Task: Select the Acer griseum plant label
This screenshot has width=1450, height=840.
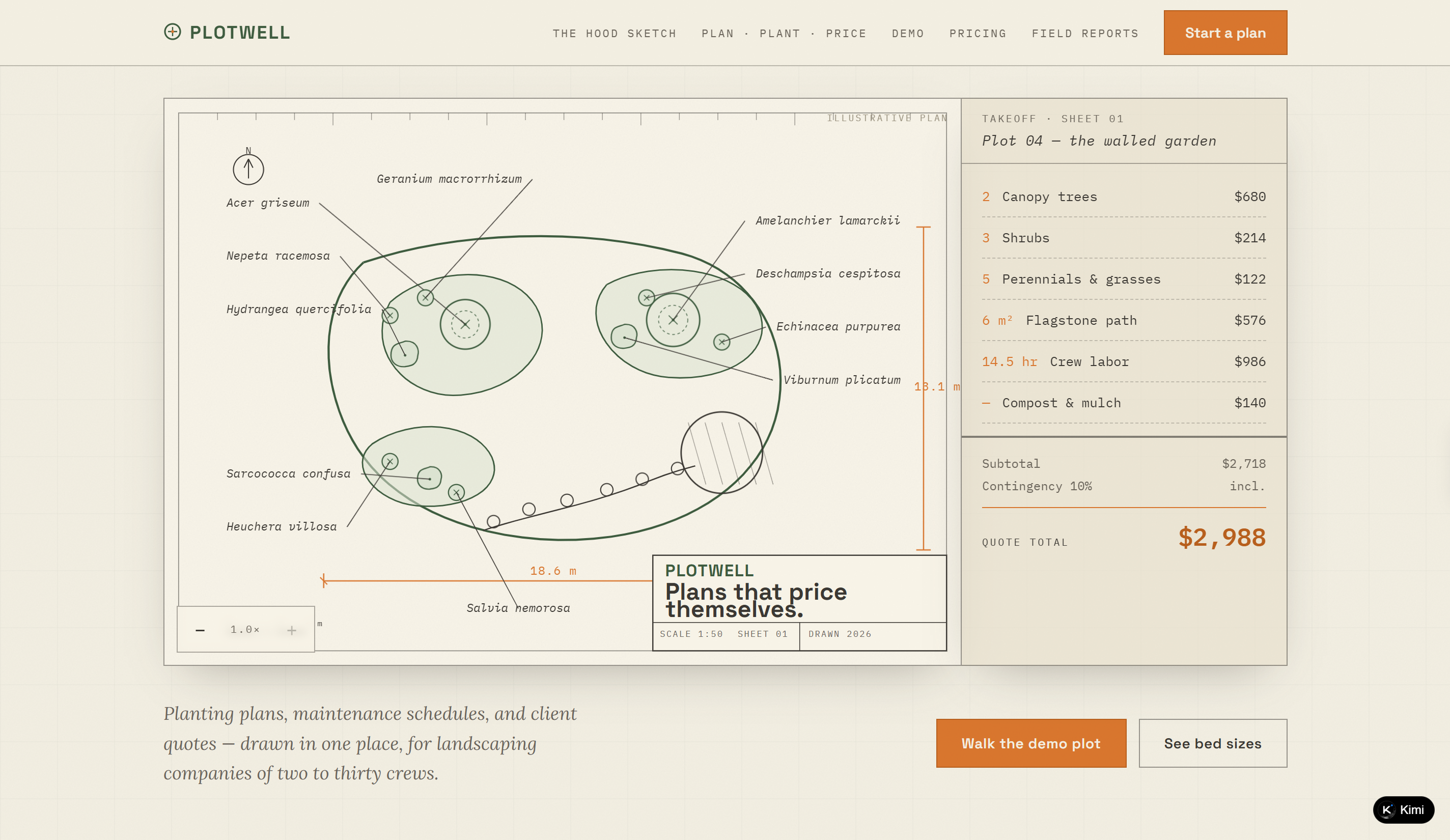Action: (x=268, y=203)
